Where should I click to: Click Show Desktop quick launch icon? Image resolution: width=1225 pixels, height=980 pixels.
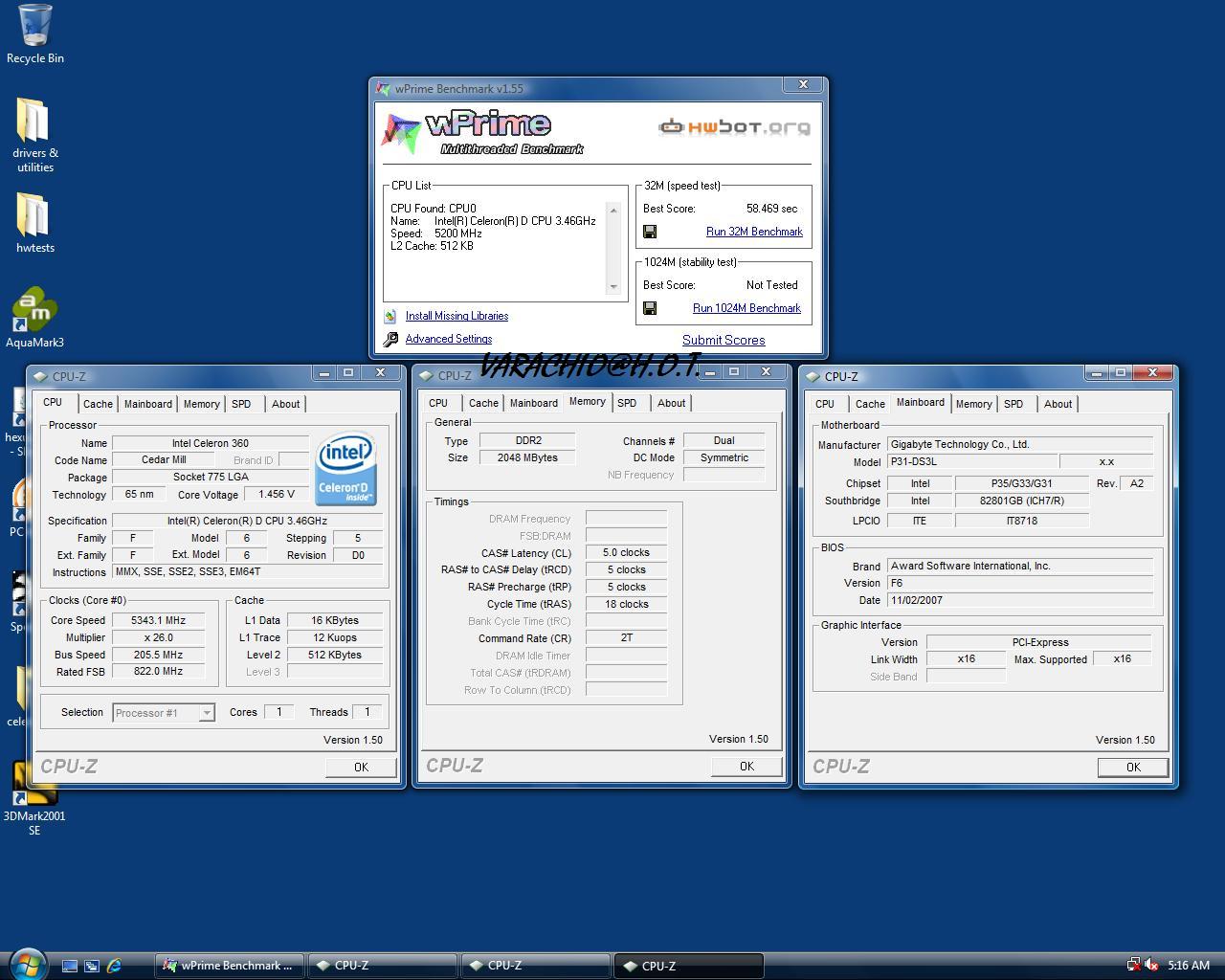[x=69, y=966]
